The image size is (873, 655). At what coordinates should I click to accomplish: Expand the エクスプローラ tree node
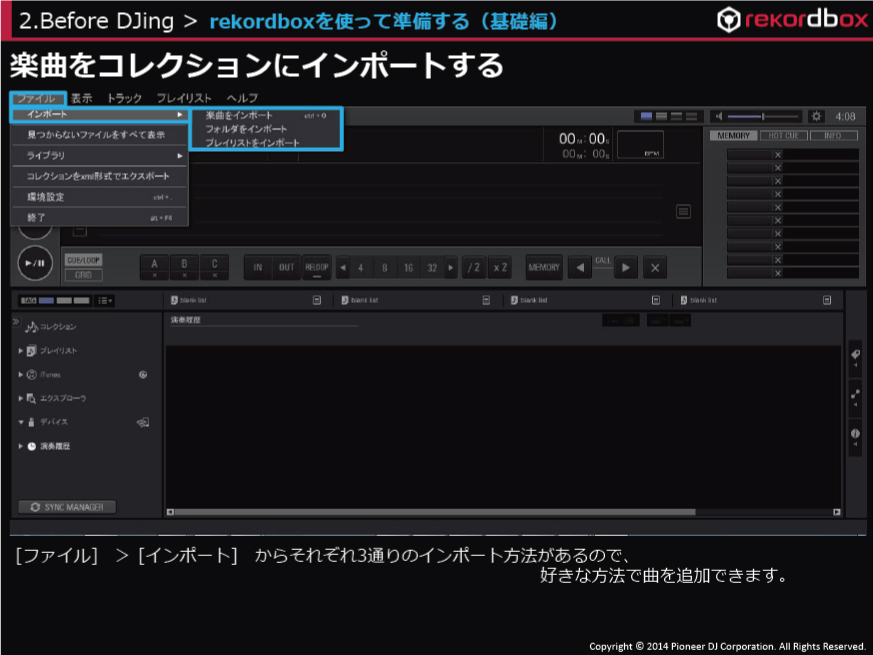21,398
